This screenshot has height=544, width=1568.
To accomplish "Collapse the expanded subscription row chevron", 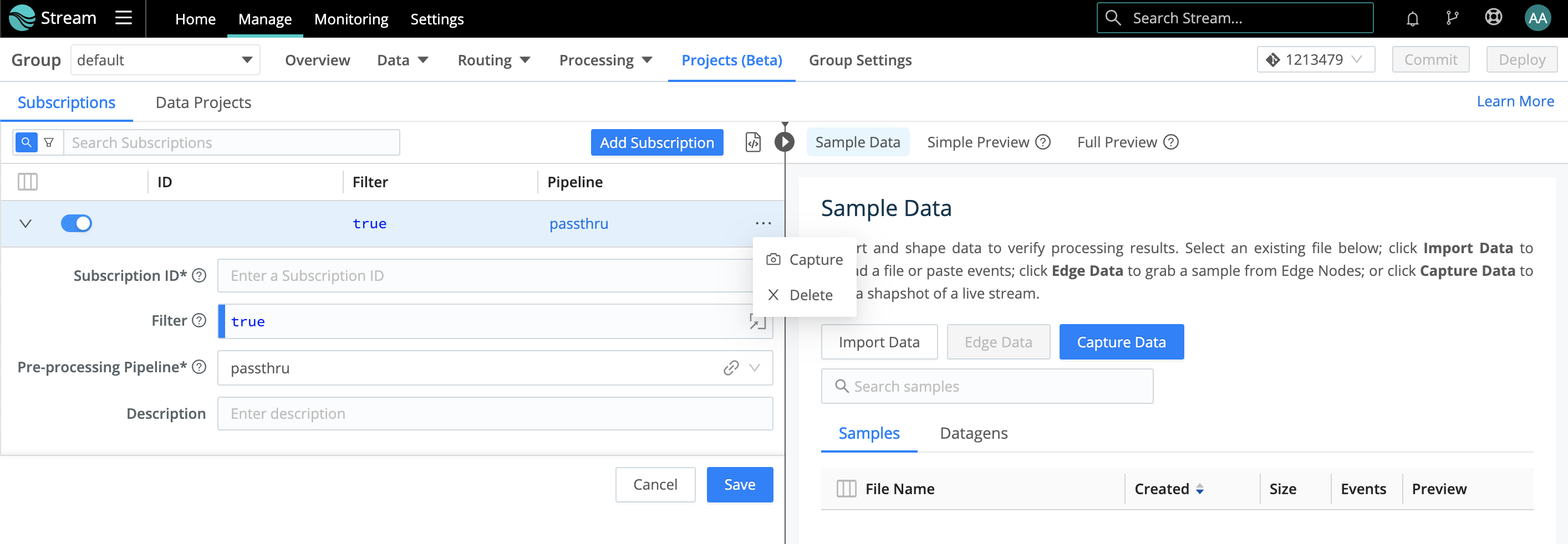I will click(x=26, y=223).
